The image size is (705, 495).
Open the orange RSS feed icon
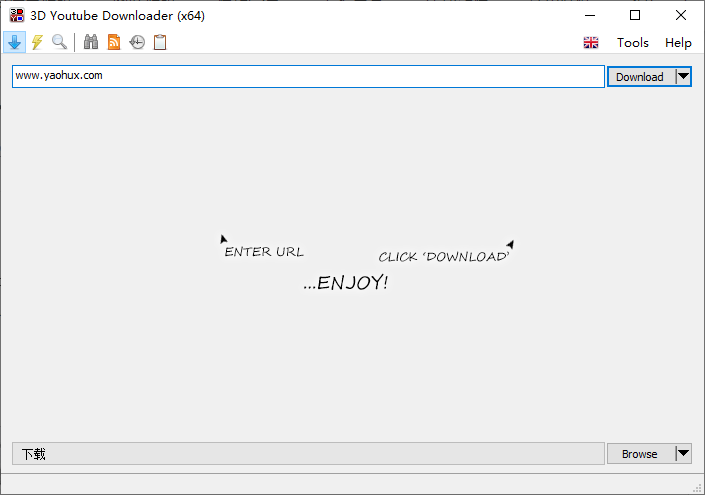[114, 42]
